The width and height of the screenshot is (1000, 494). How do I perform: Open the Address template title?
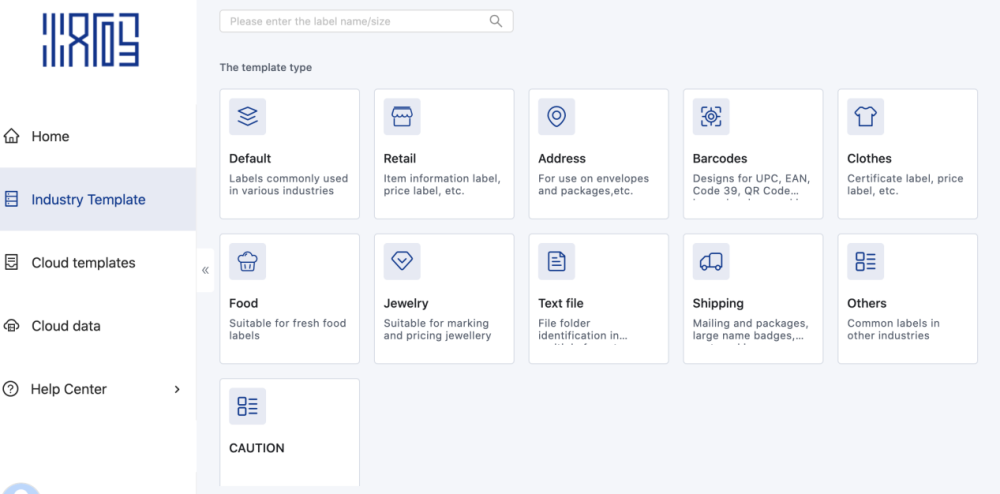(x=562, y=159)
